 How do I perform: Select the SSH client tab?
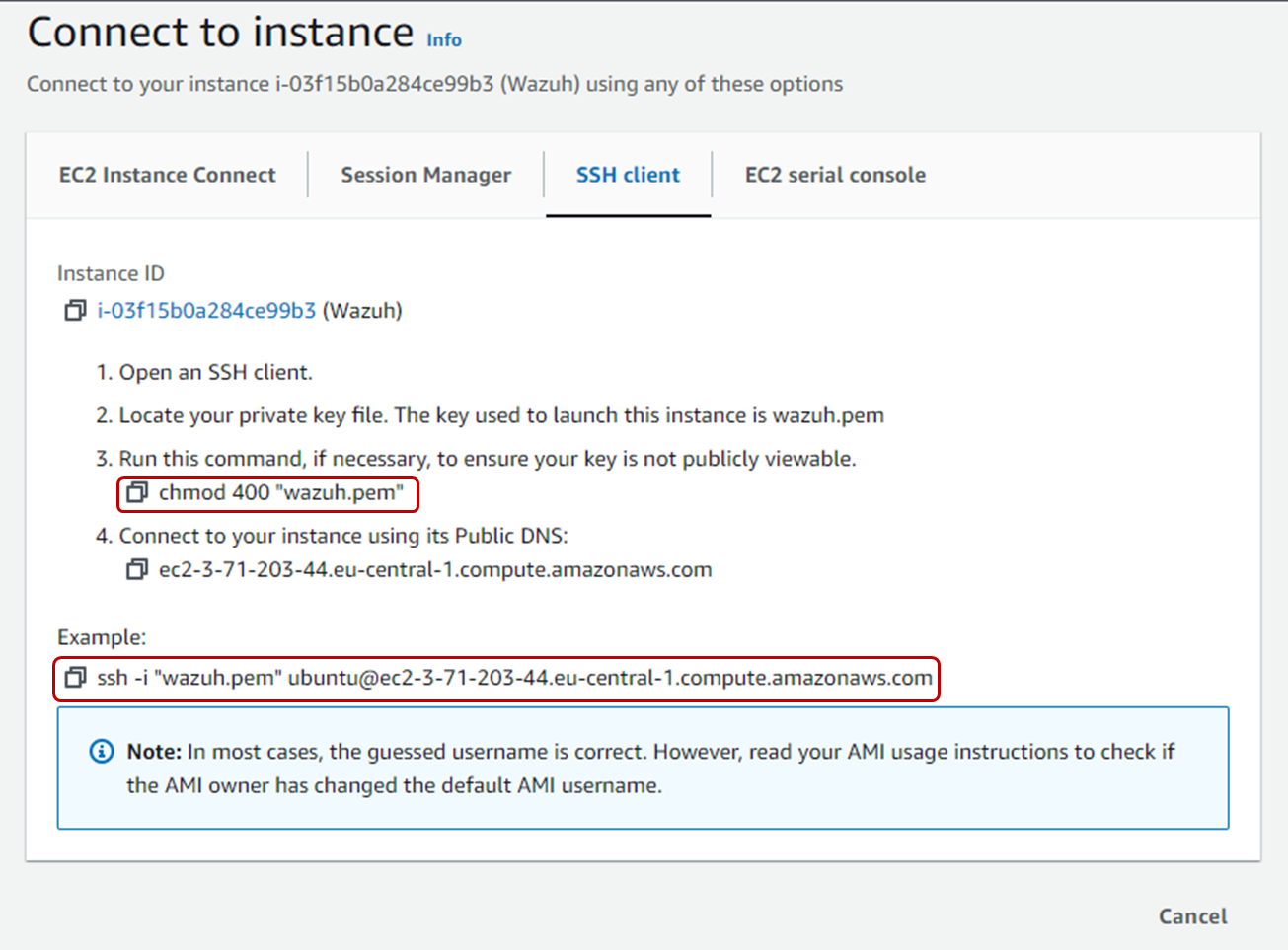(x=628, y=175)
